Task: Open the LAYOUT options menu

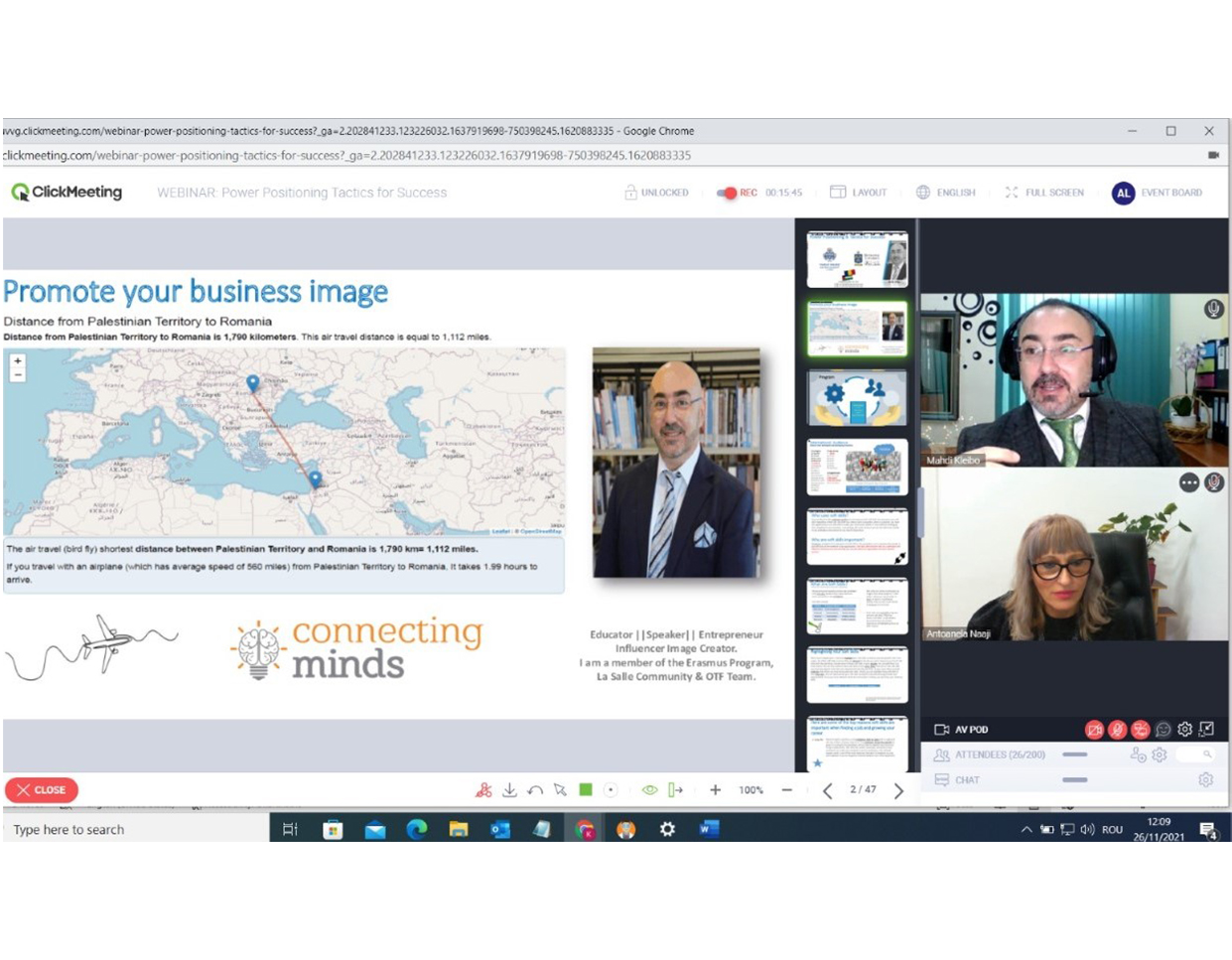Action: point(859,193)
